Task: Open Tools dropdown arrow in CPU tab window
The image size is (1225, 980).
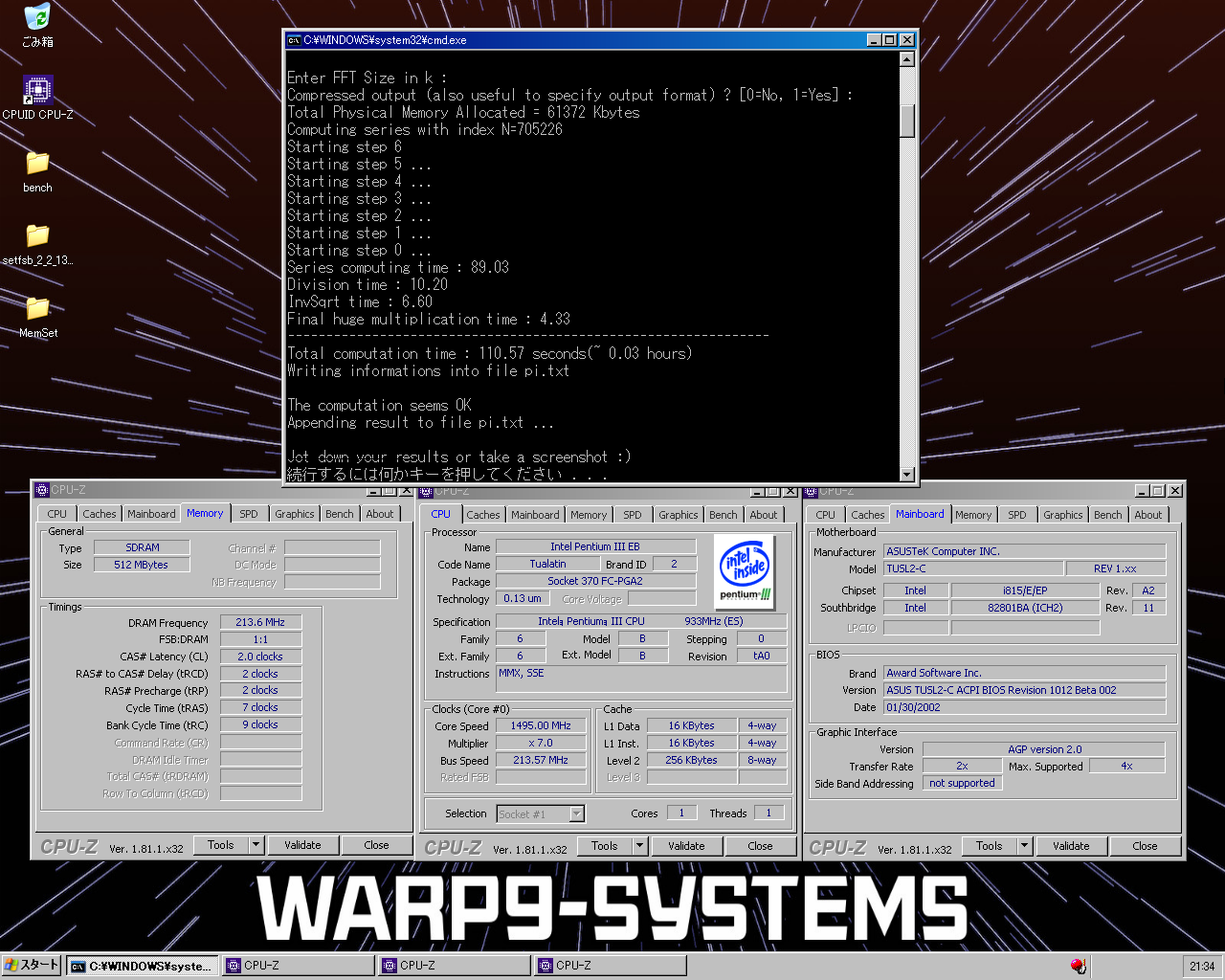Action: tap(639, 846)
